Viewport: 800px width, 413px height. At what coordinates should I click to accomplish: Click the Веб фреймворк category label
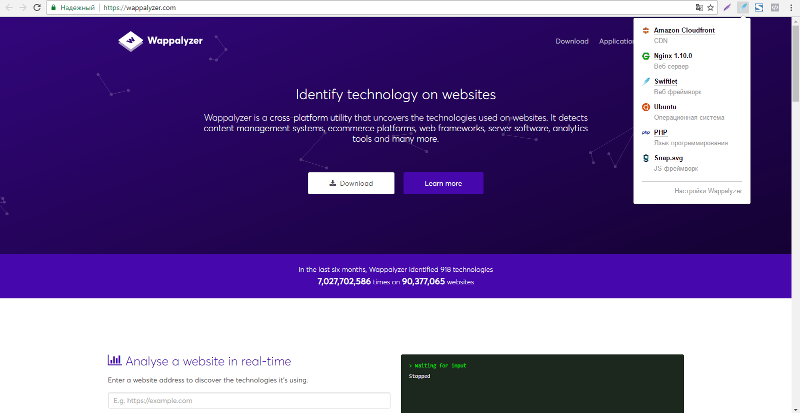tap(678, 92)
